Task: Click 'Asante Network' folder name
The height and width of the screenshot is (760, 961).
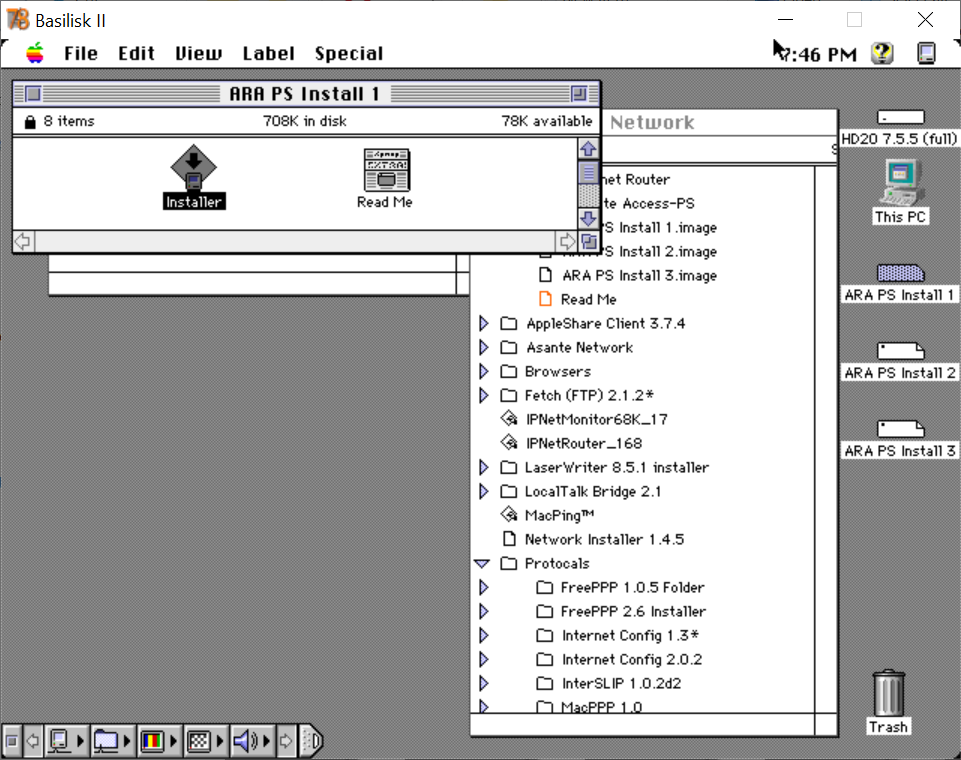Action: (579, 348)
